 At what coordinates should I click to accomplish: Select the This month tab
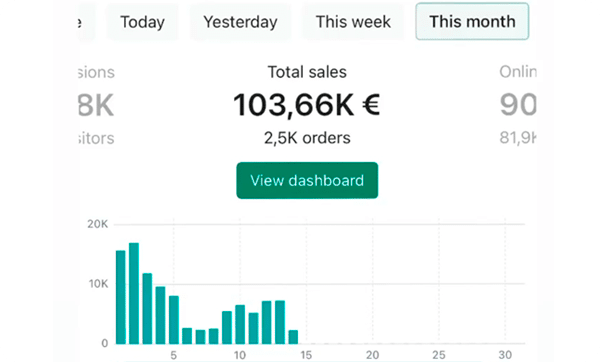click(x=472, y=21)
